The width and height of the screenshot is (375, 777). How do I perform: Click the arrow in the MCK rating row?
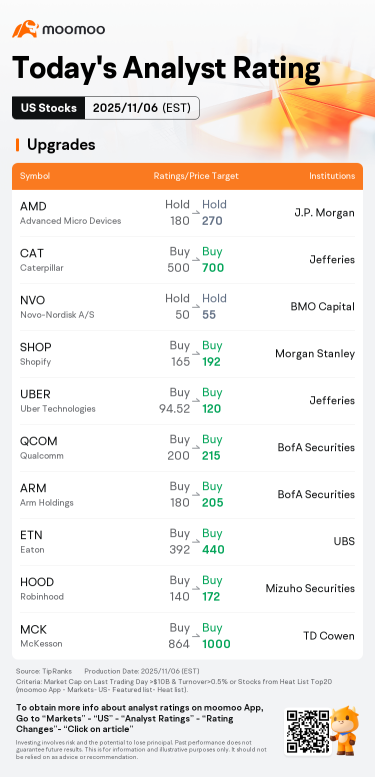pyautogui.click(x=196, y=637)
